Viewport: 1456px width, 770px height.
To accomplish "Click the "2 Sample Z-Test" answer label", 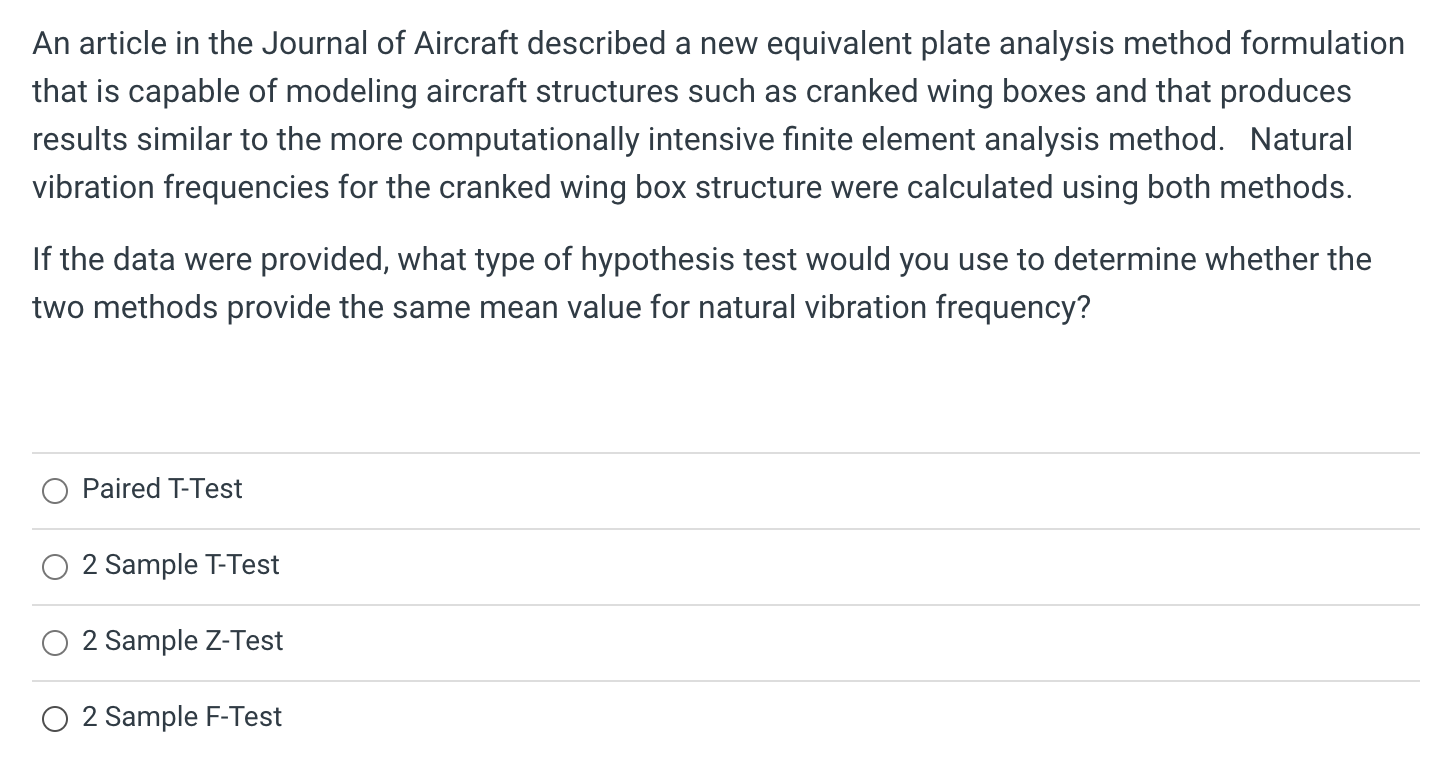I will pyautogui.click(x=183, y=641).
